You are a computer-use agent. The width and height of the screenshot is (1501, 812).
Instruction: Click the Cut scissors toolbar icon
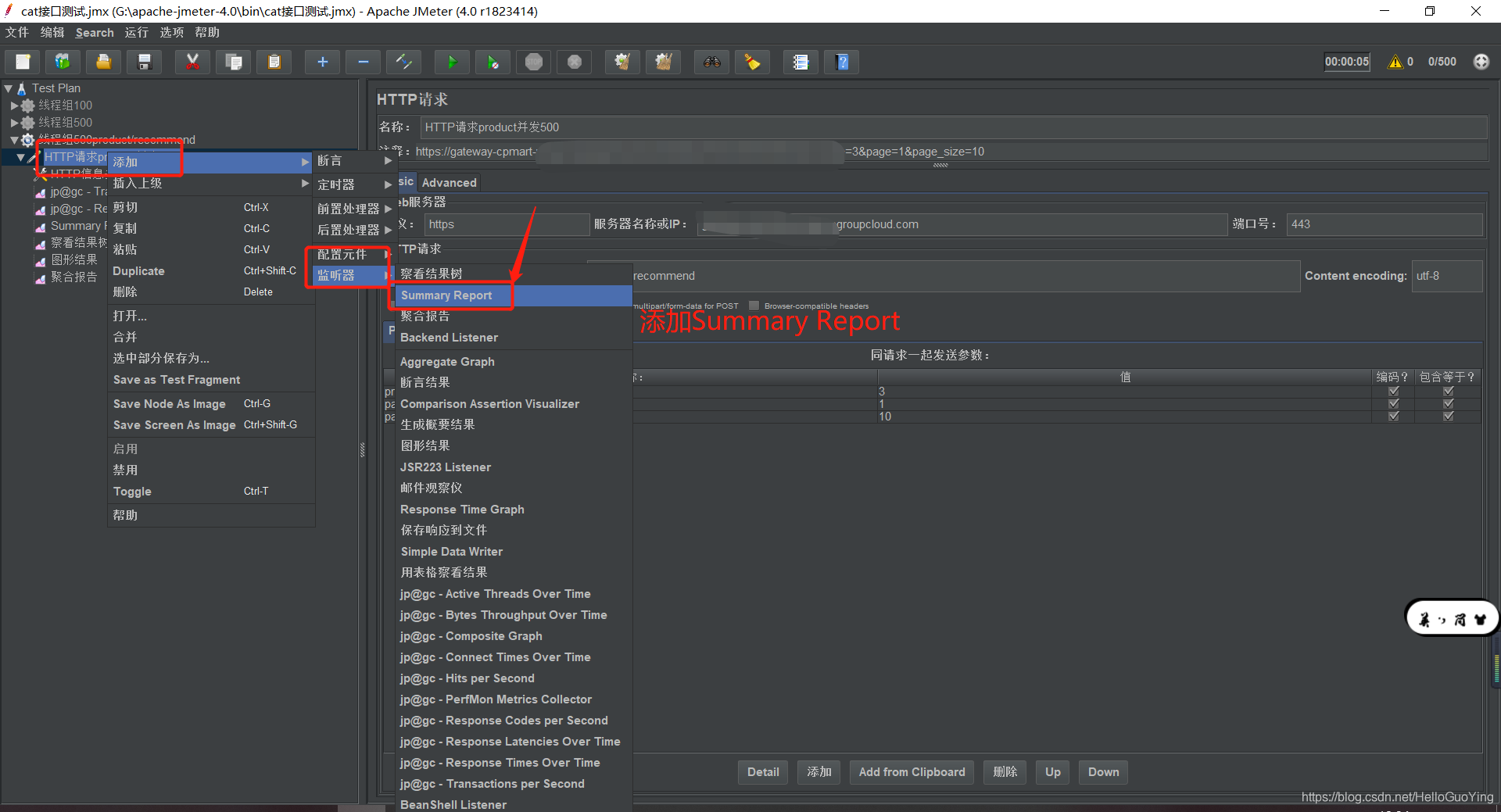coord(192,62)
